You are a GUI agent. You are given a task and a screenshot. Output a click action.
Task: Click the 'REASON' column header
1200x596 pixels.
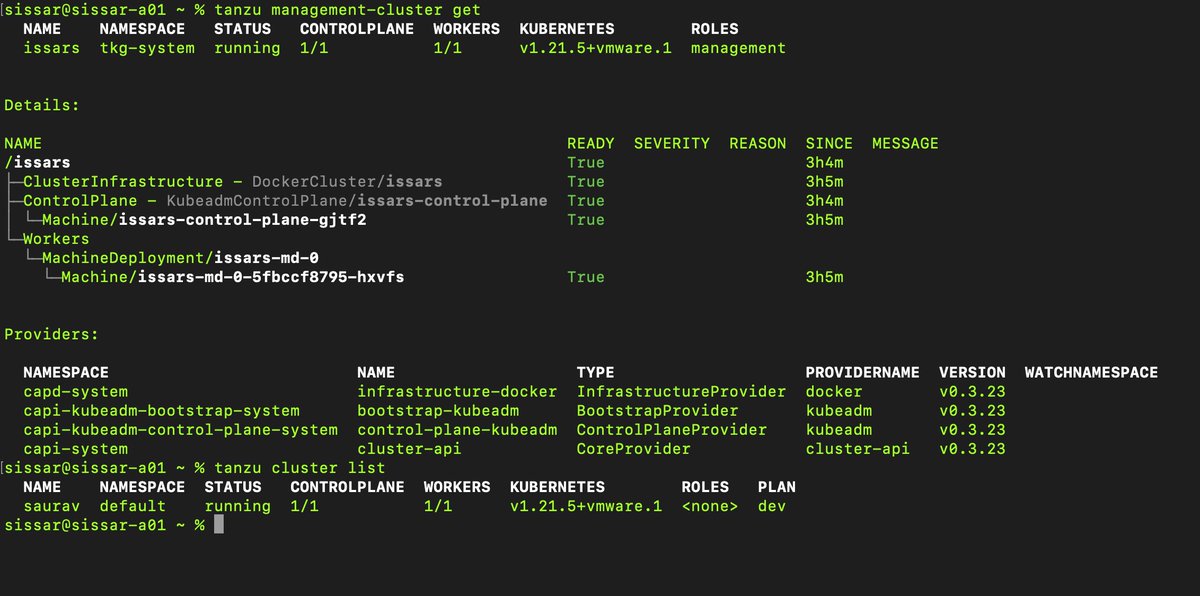click(758, 143)
